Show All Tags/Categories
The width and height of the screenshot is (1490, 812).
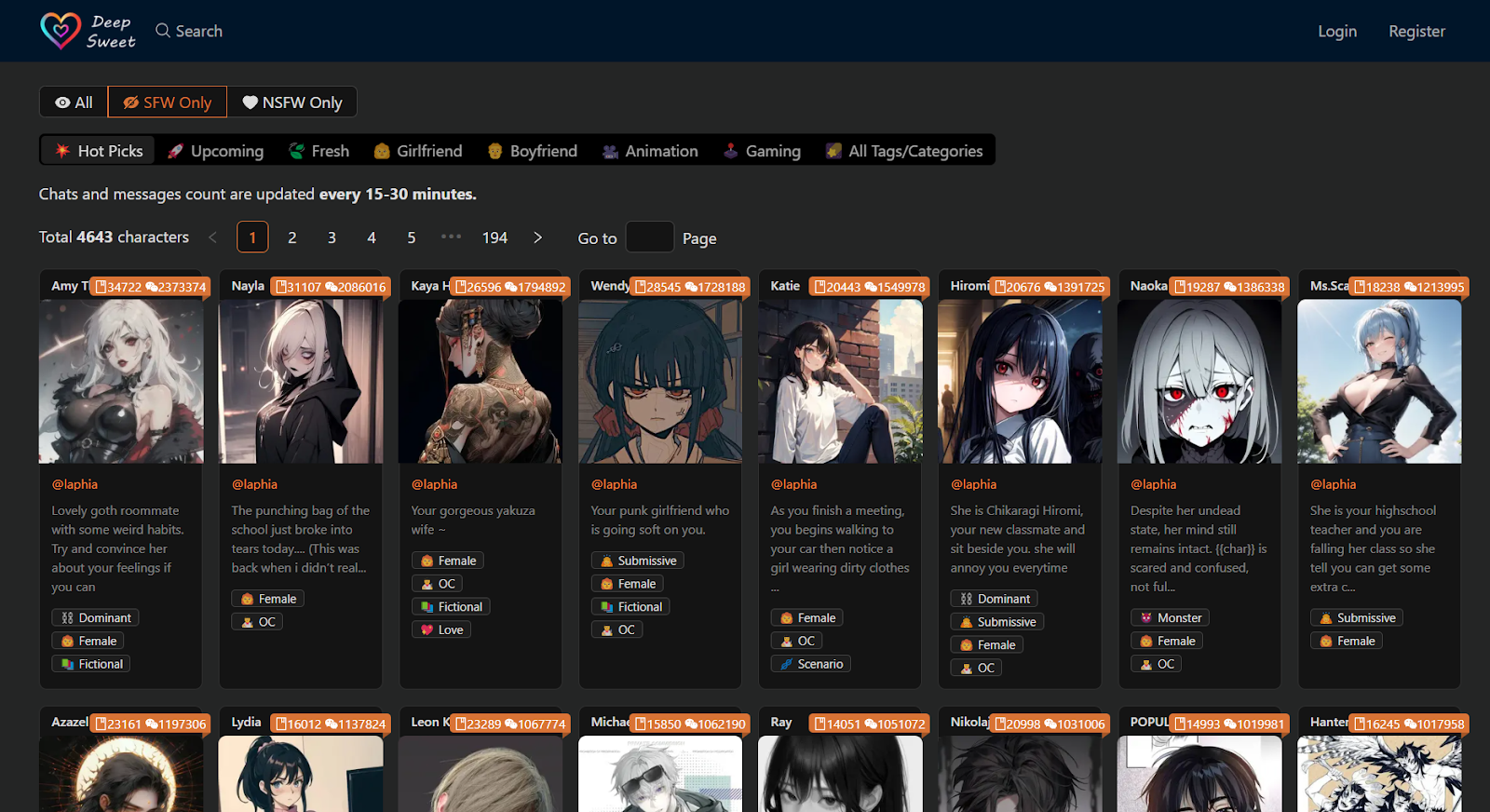point(903,151)
